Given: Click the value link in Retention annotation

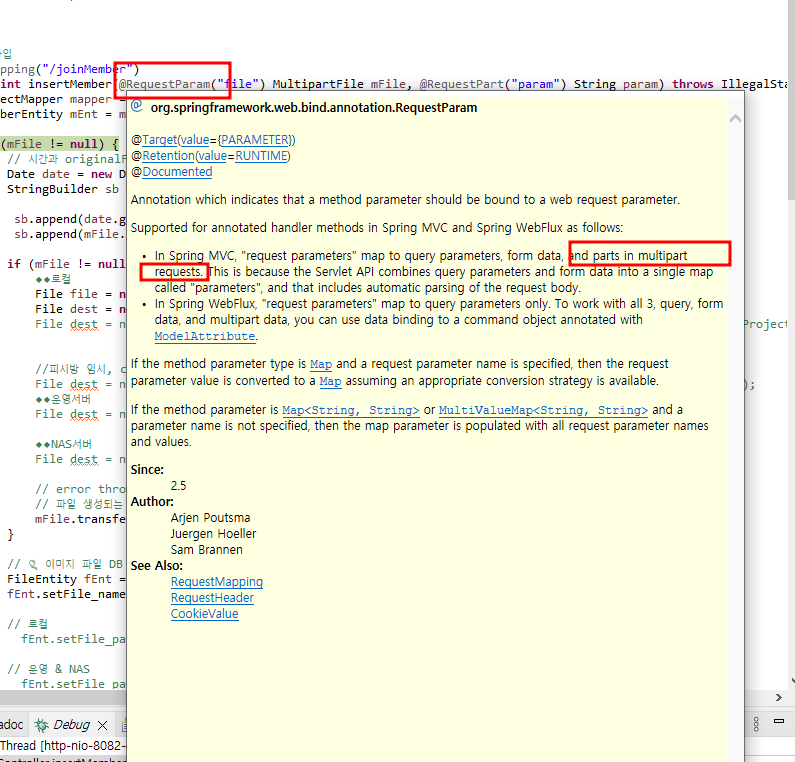Looking at the screenshot, I should [213, 156].
